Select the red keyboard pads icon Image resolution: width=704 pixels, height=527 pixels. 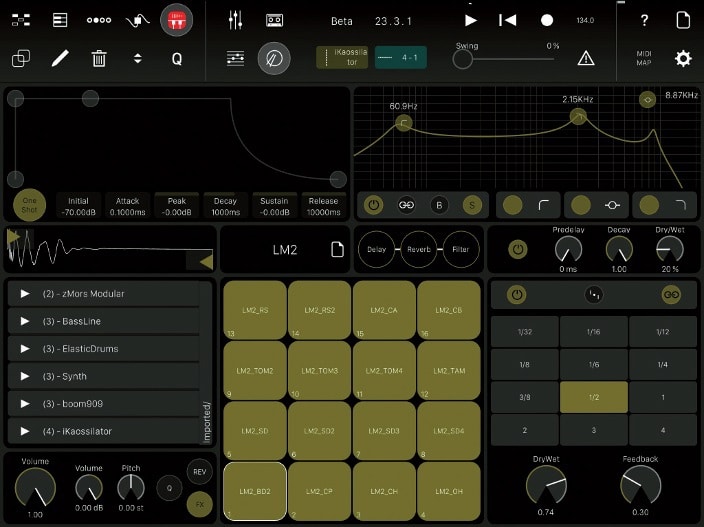point(176,20)
